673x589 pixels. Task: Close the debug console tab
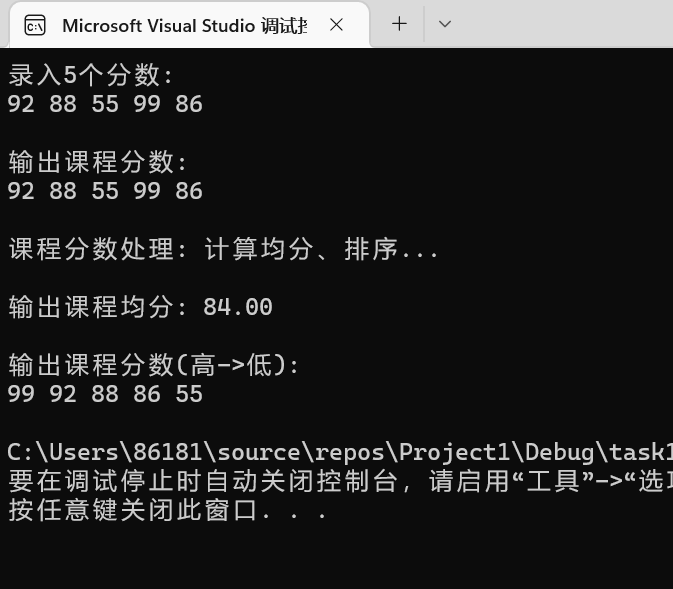[337, 25]
